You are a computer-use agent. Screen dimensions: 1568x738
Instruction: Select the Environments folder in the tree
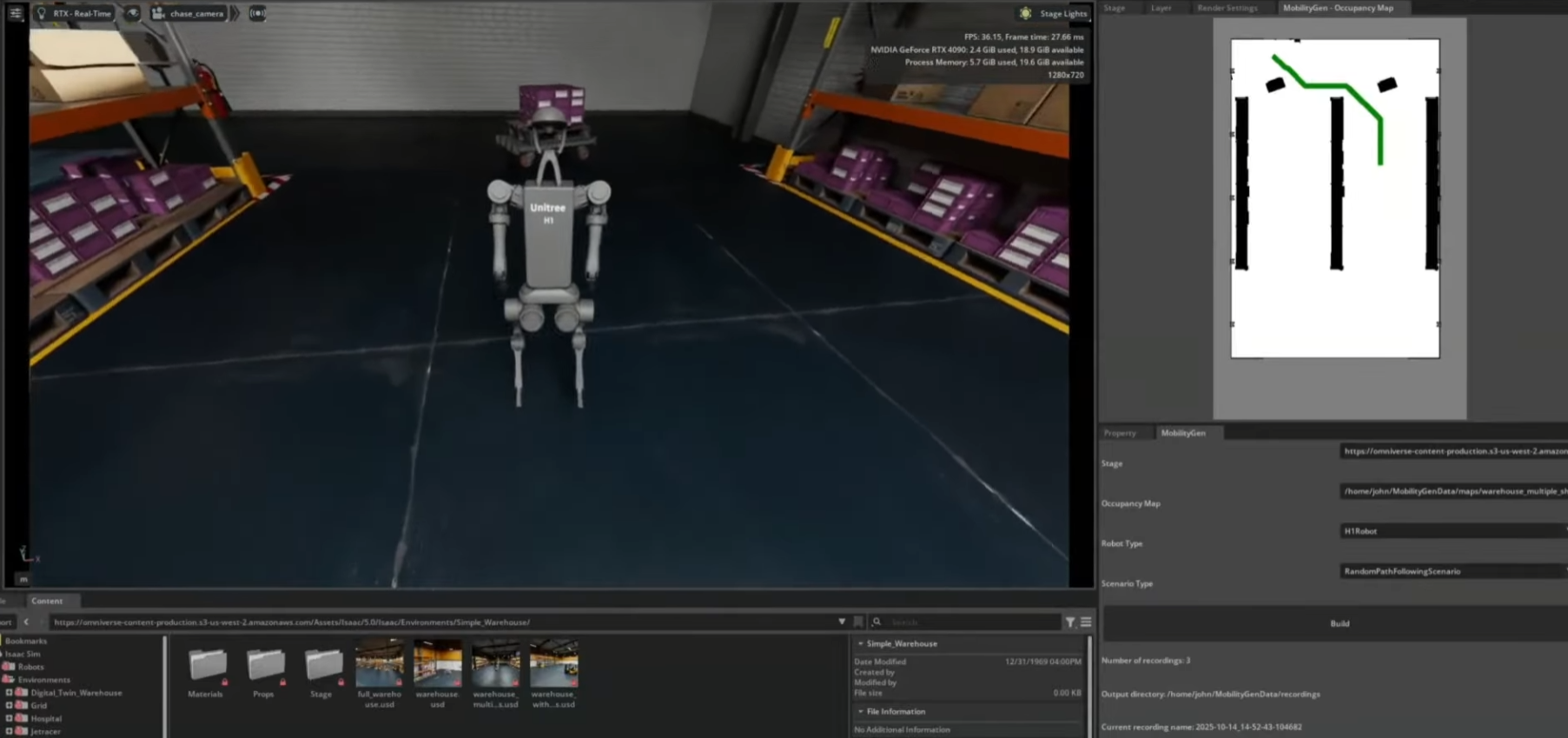click(x=43, y=681)
